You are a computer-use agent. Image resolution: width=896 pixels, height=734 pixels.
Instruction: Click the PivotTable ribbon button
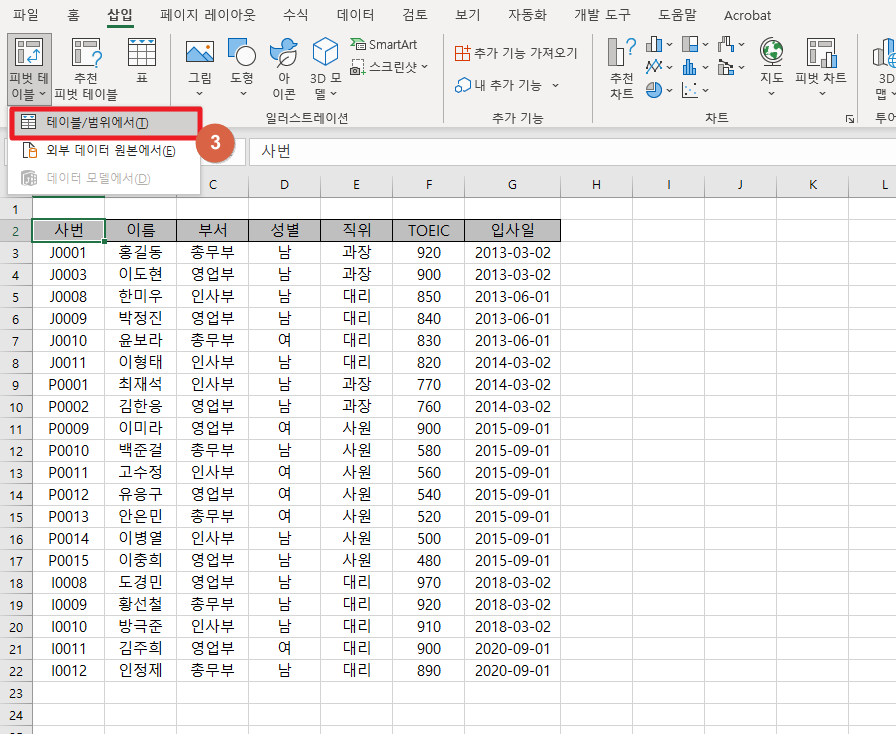click(29, 69)
